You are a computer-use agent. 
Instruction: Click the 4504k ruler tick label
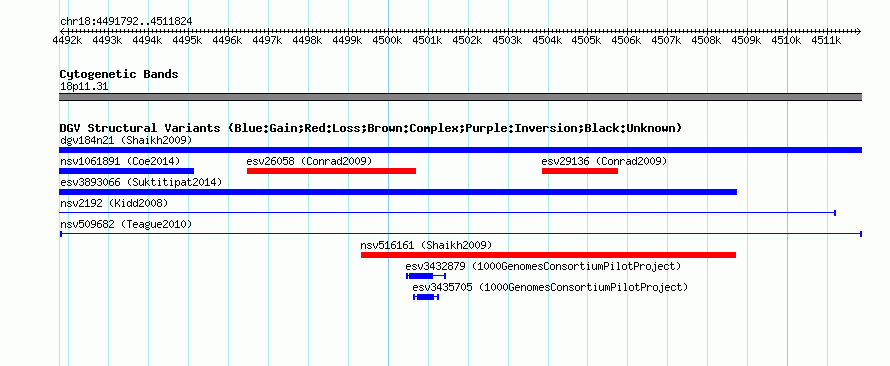coord(548,40)
